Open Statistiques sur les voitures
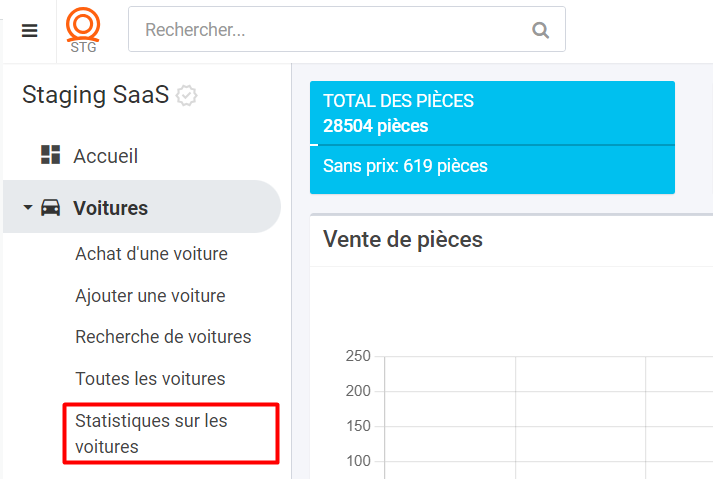Viewport: 713px width, 479px height. pyautogui.click(x=171, y=434)
